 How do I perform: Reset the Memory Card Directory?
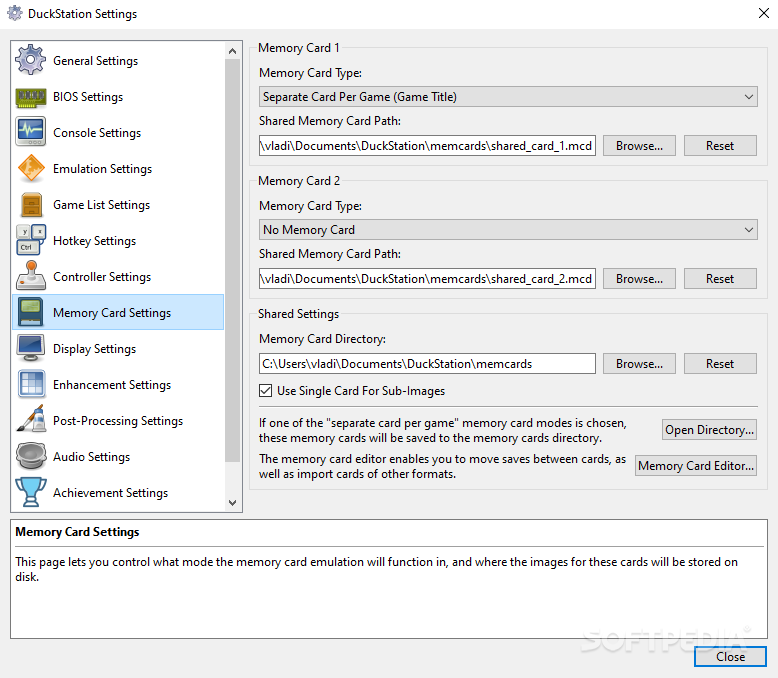pyautogui.click(x=720, y=363)
